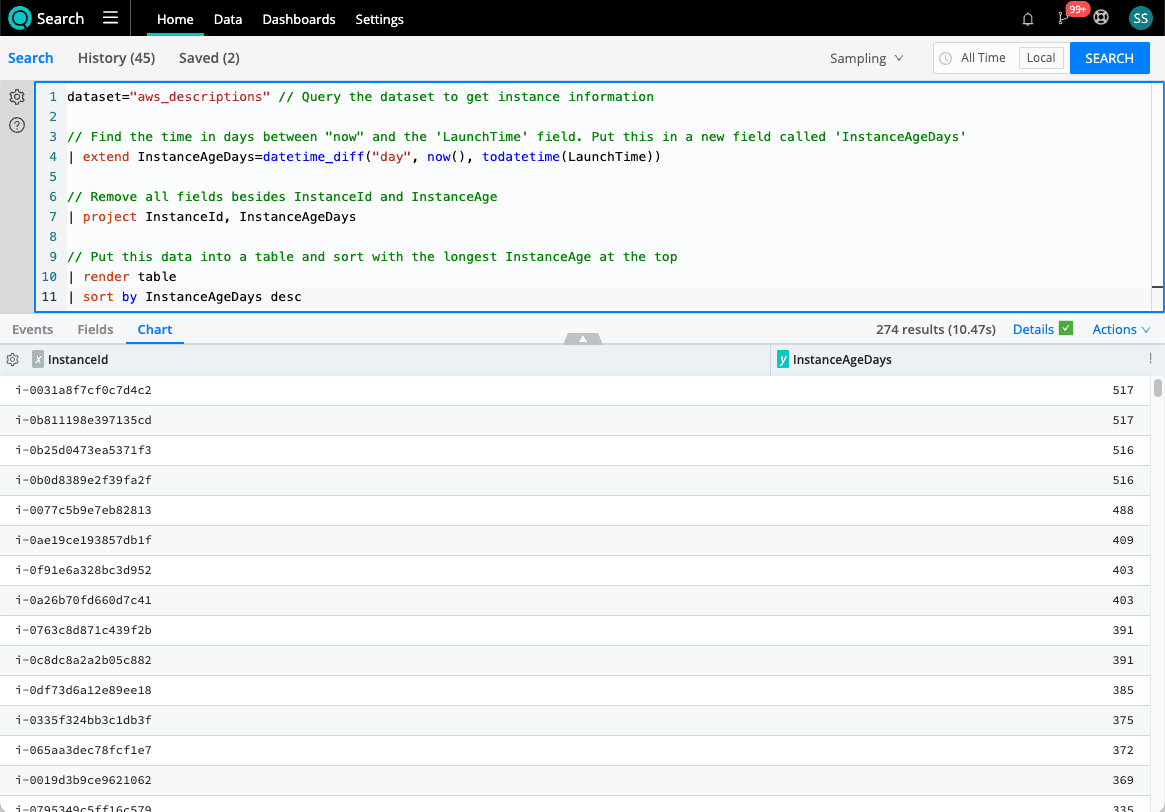Open the SS user profile avatar
Viewport: 1165px width, 812px height.
(x=1140, y=18)
